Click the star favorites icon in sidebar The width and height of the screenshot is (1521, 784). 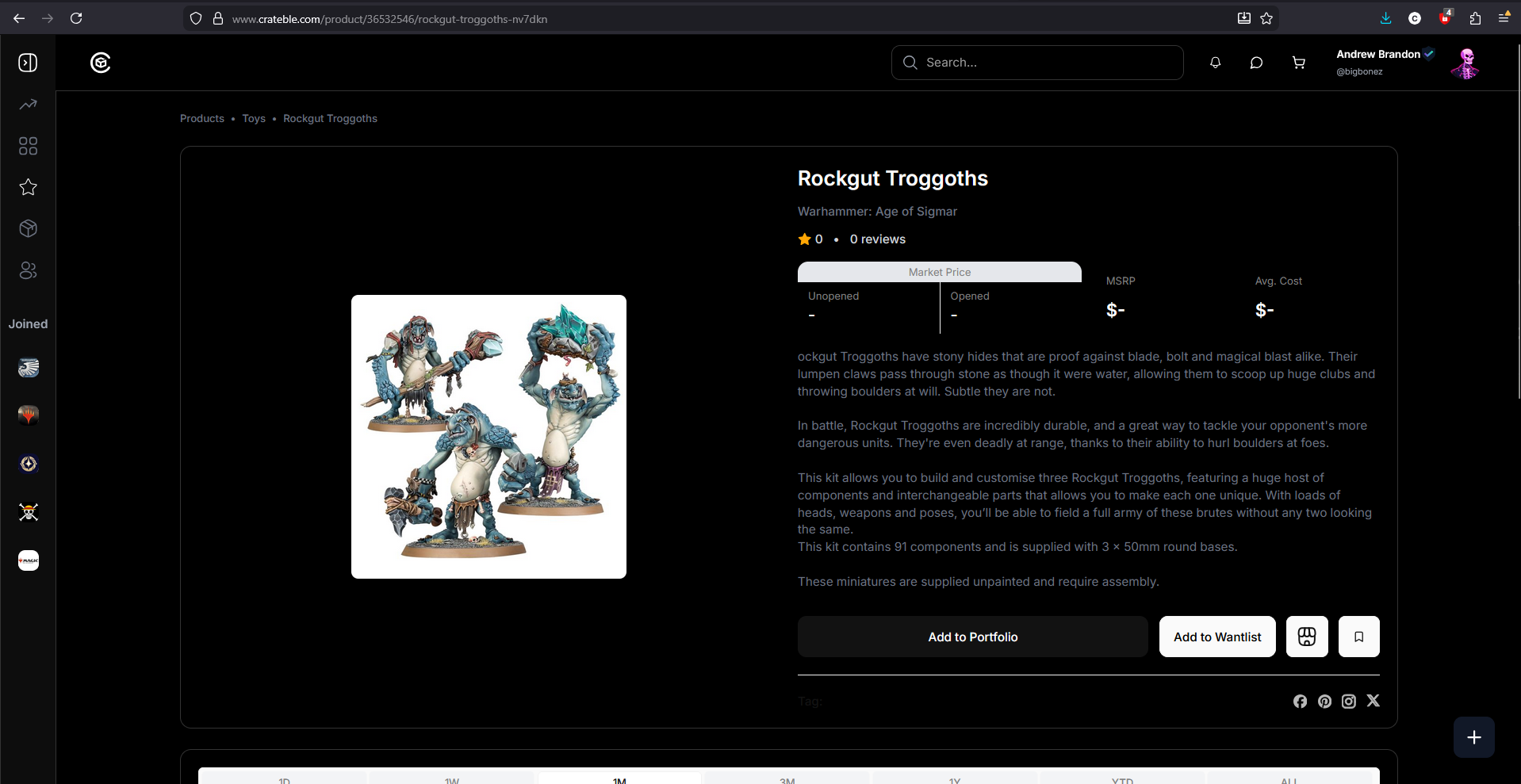(28, 187)
